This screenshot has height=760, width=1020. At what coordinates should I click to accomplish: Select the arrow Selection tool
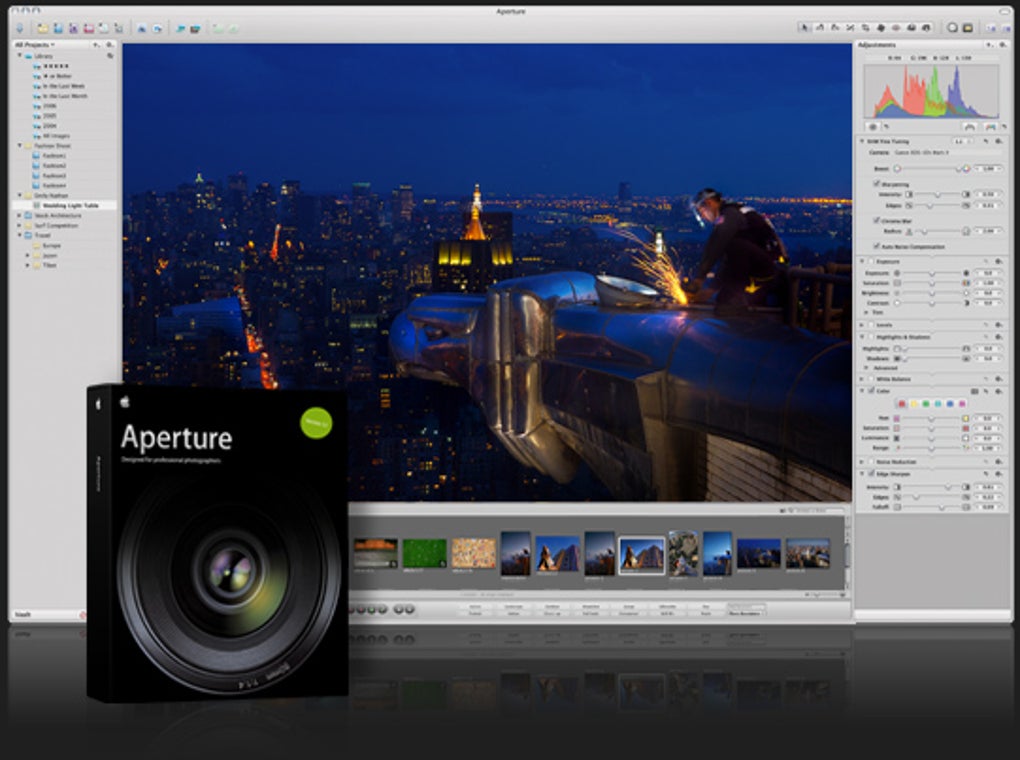(804, 27)
